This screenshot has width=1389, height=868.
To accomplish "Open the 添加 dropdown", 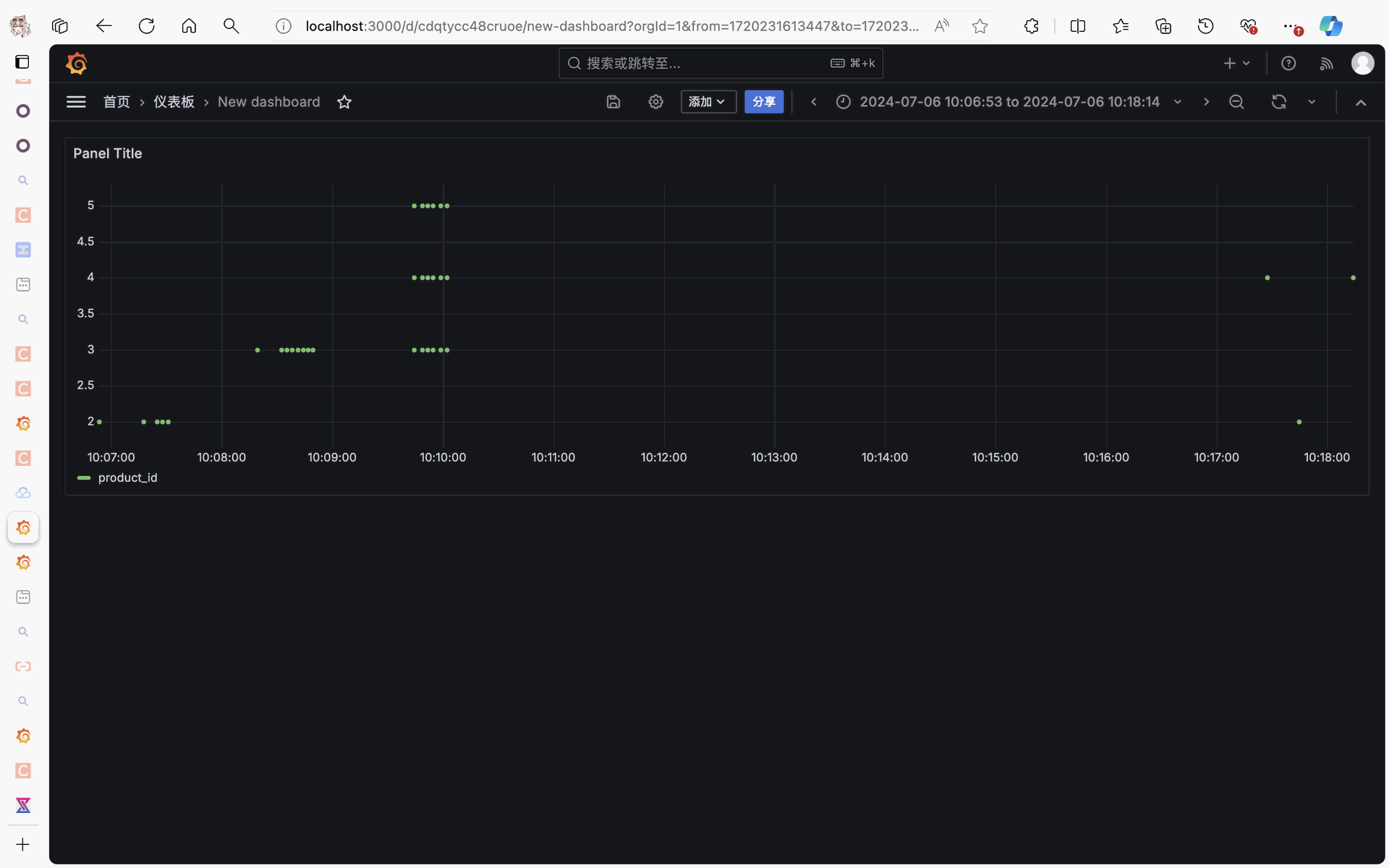I will [x=708, y=102].
